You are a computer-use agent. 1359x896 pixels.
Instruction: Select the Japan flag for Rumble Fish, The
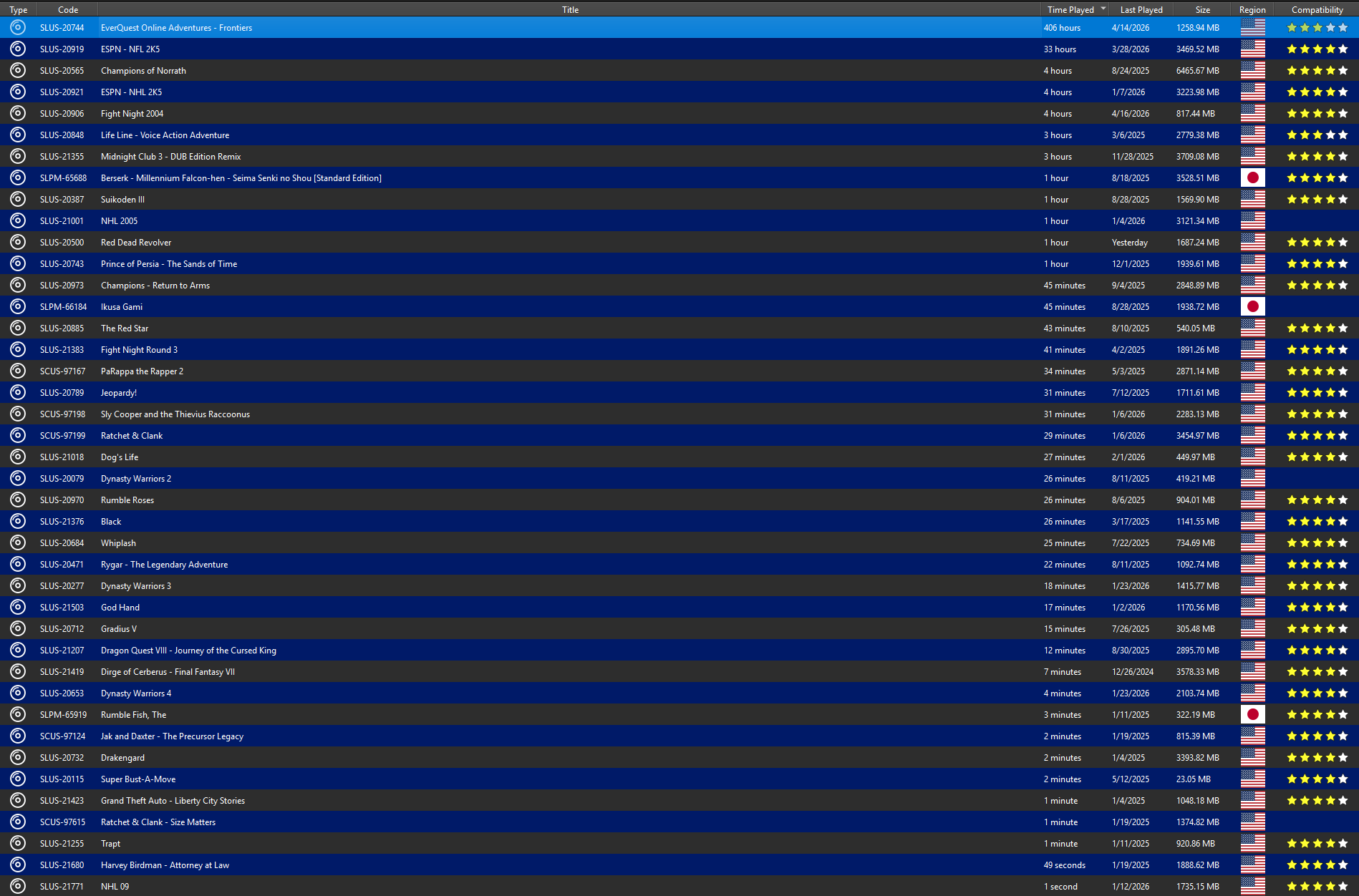(1253, 714)
